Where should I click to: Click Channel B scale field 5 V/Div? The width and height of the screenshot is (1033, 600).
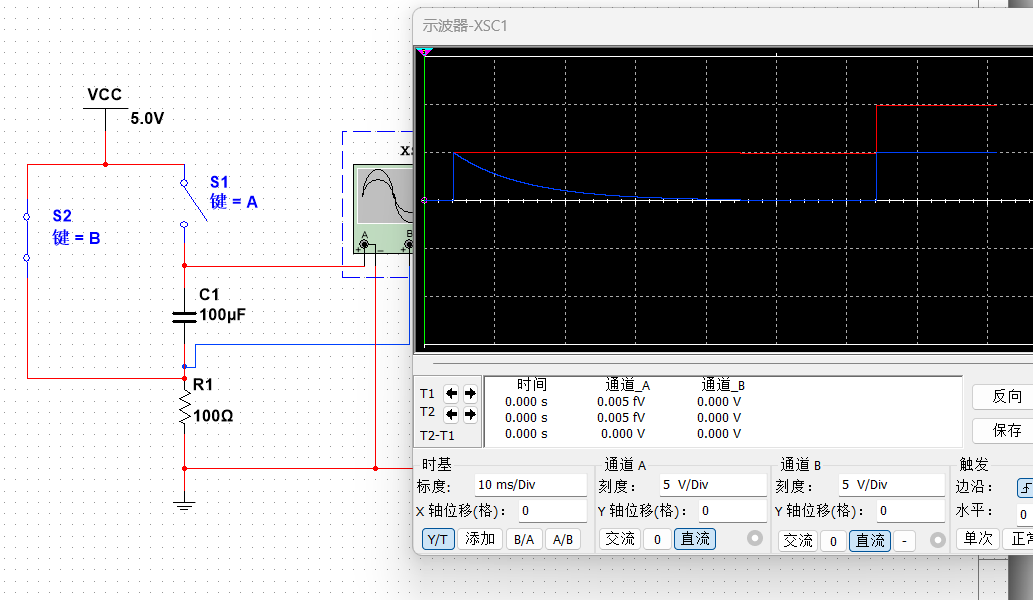891,485
